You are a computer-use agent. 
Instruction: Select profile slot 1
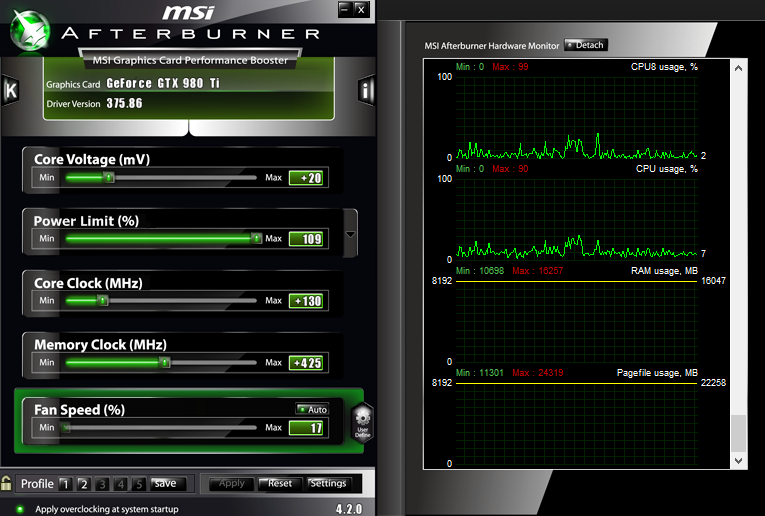(x=65, y=484)
